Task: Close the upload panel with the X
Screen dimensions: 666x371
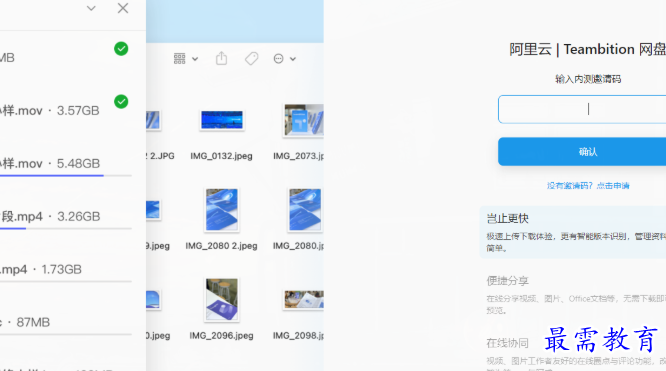Action: tap(123, 8)
